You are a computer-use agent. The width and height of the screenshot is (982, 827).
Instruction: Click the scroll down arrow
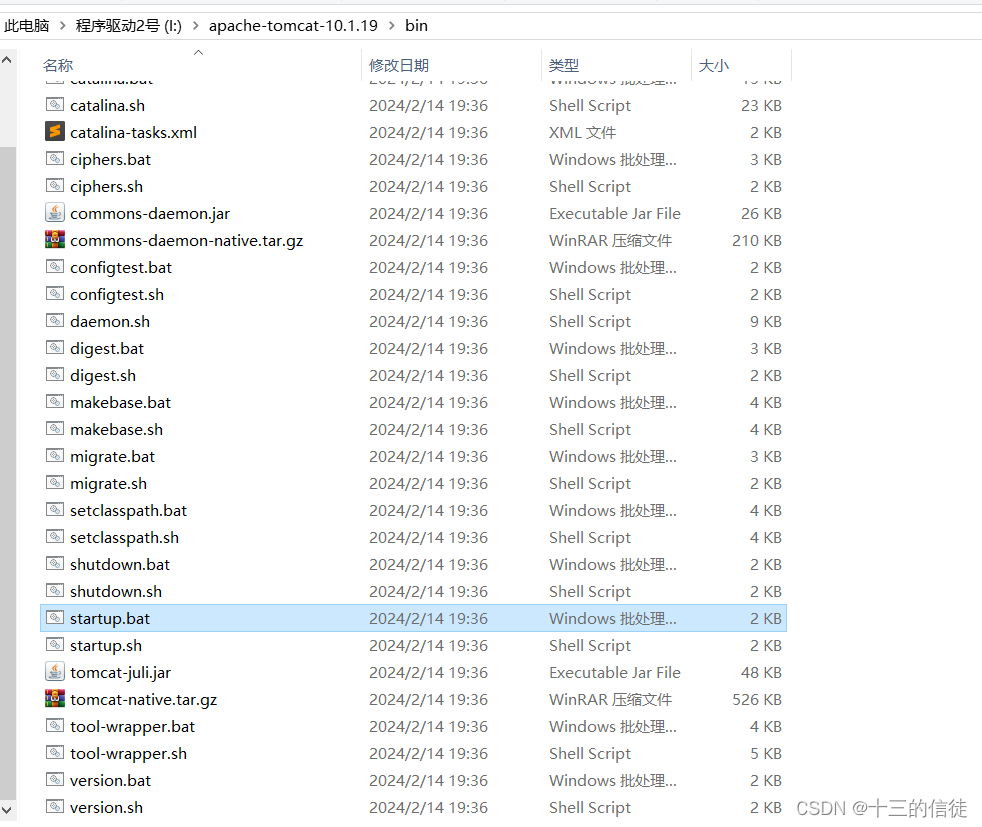coord(8,809)
